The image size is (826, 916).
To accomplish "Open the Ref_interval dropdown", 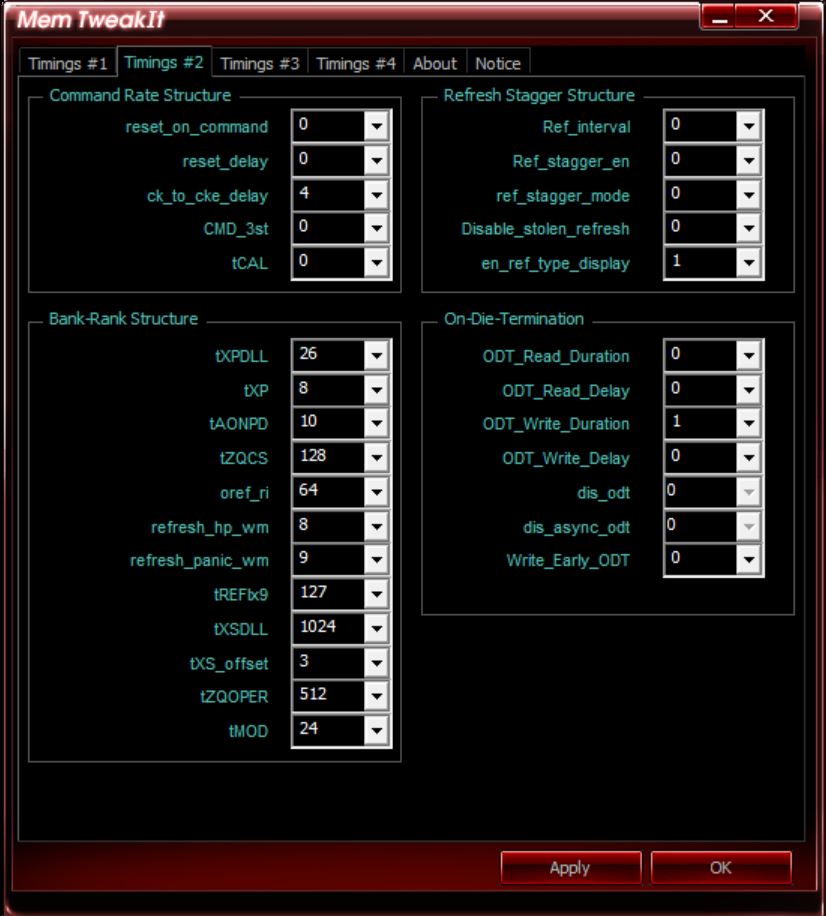I will click(x=748, y=126).
